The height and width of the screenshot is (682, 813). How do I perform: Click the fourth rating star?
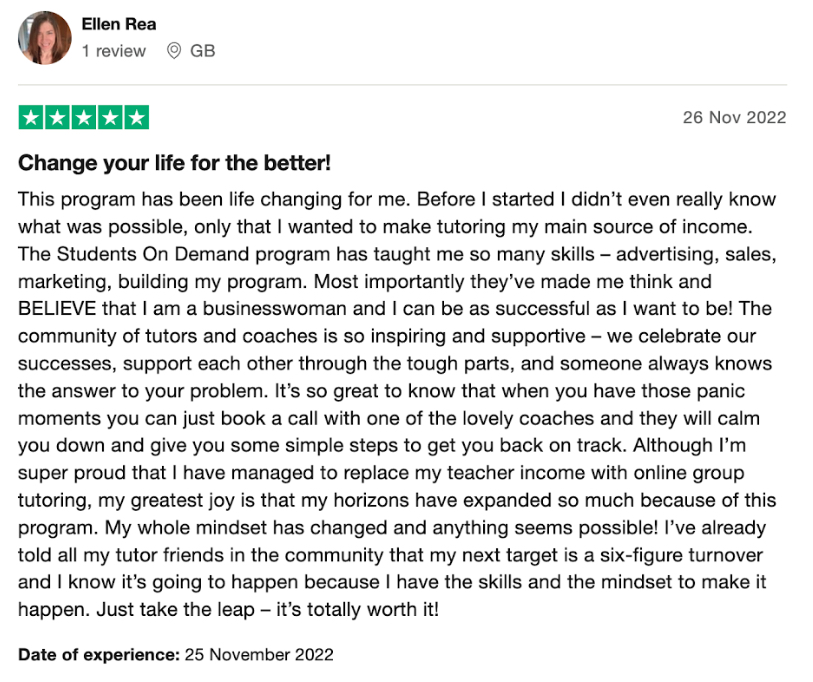pos(110,118)
